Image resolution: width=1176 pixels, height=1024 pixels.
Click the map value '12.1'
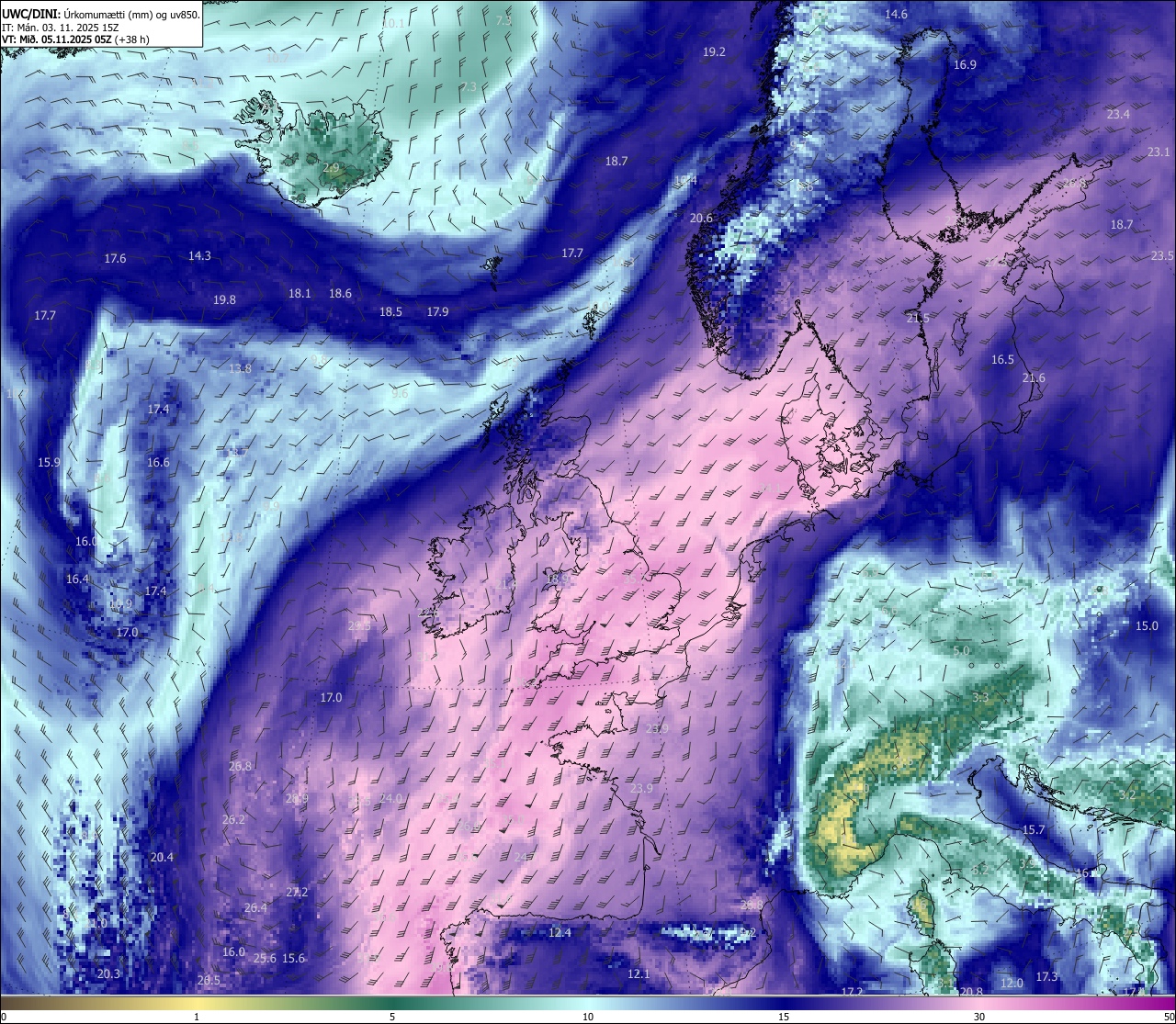coord(639,974)
